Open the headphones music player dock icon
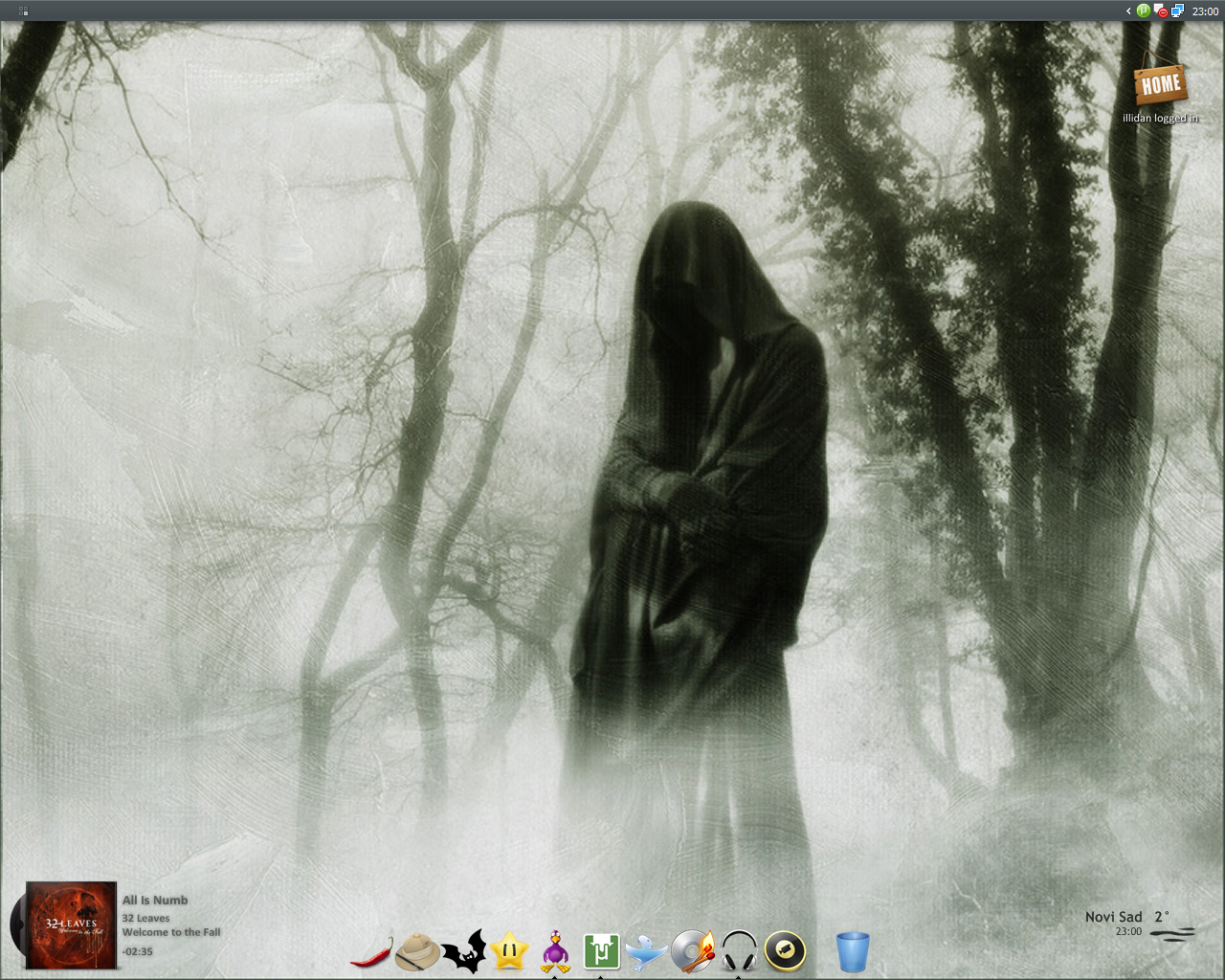 739,951
